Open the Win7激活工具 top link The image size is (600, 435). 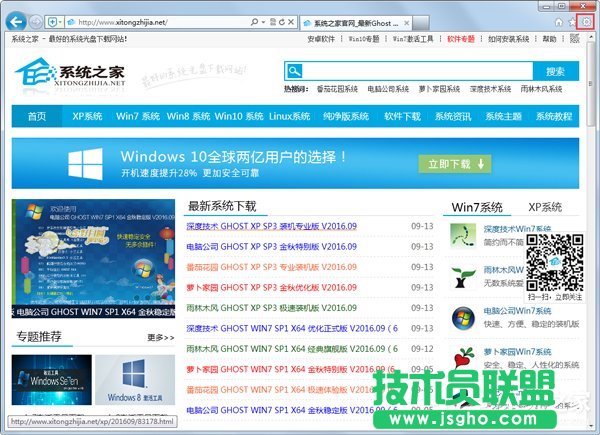tap(413, 39)
